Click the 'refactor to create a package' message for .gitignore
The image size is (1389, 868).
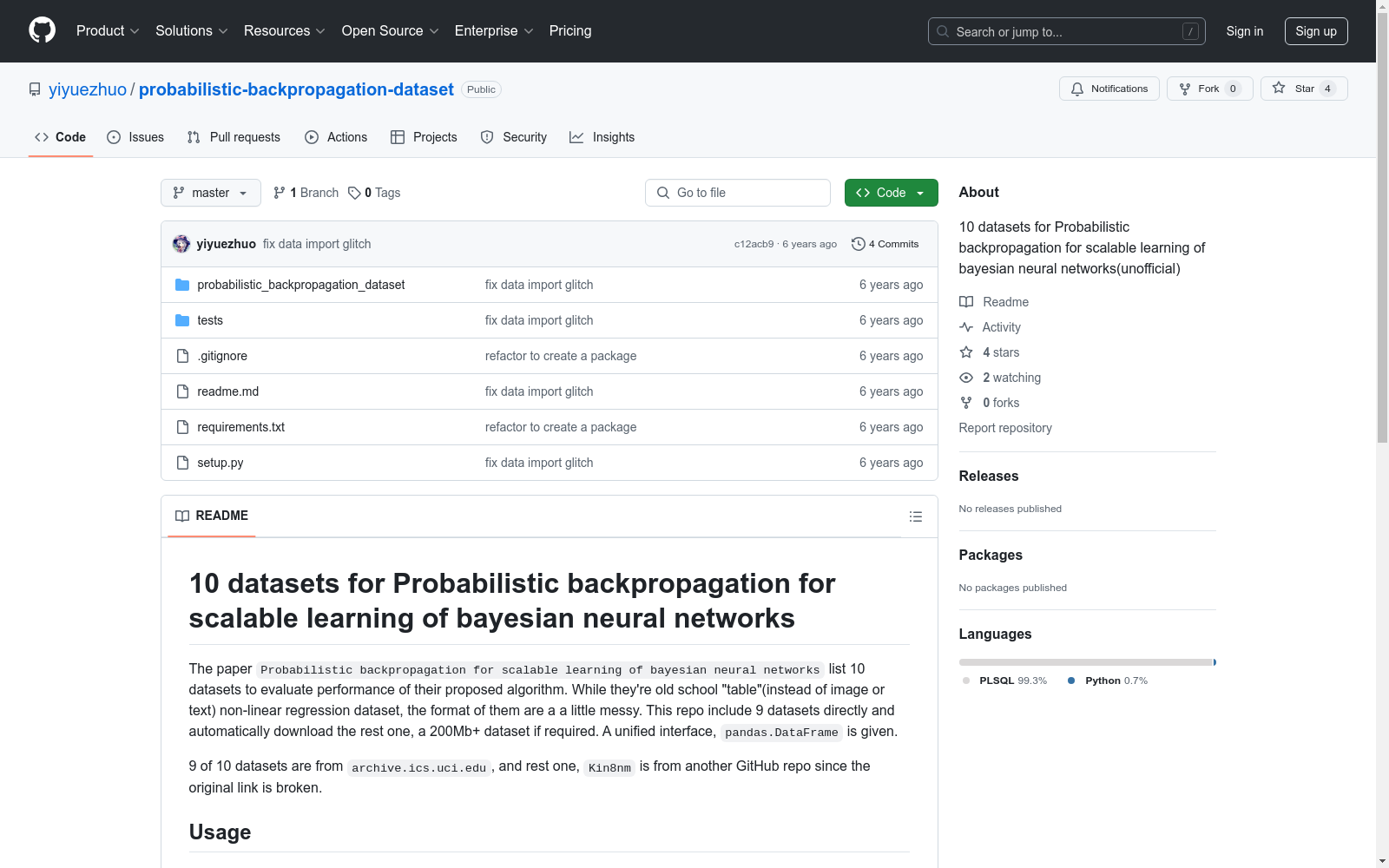coord(561,356)
